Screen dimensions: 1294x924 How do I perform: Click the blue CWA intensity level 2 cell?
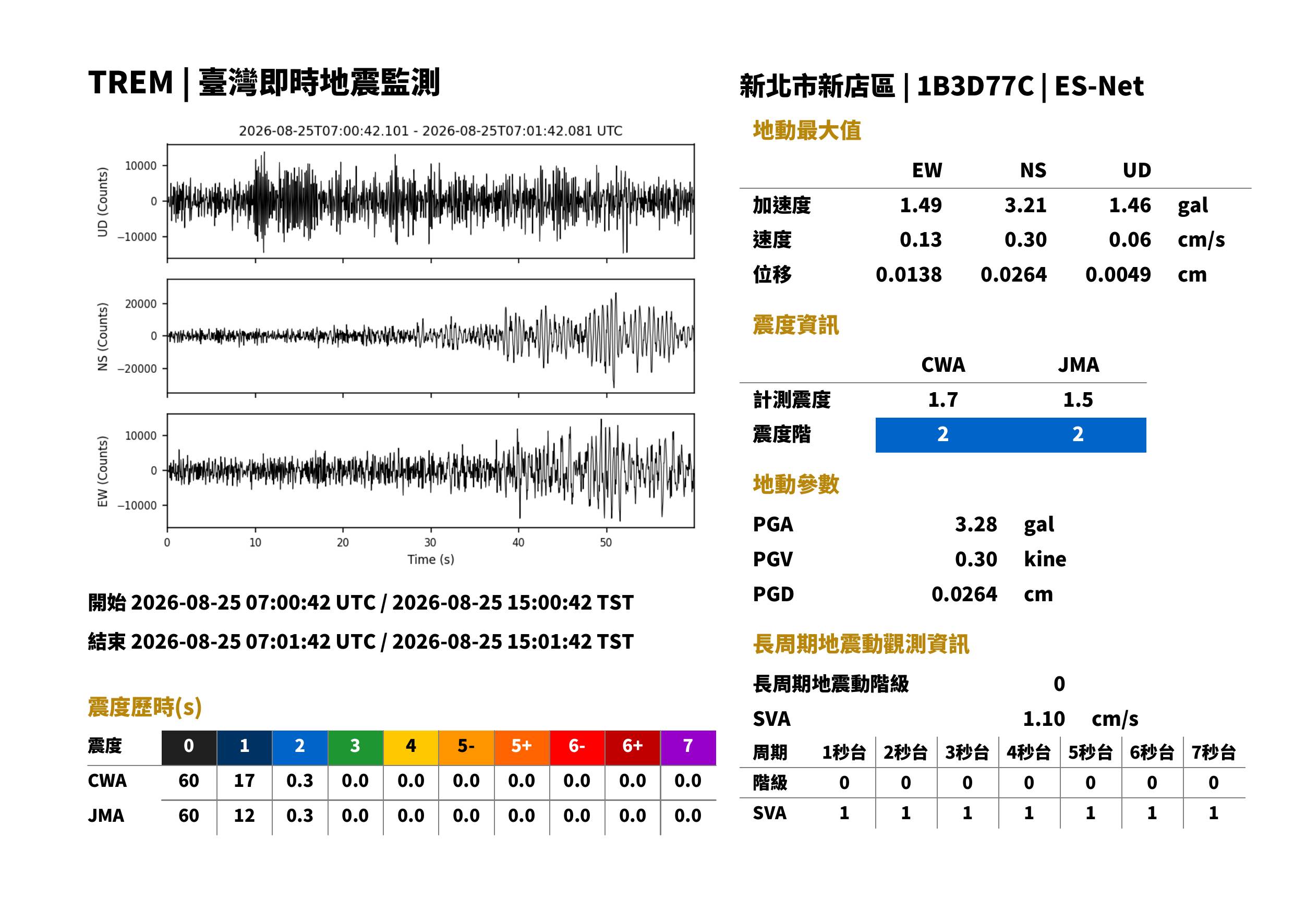pos(943,435)
